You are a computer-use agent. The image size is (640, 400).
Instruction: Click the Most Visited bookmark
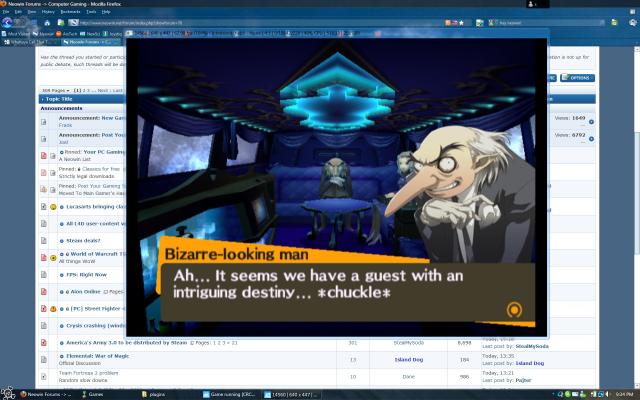point(16,34)
